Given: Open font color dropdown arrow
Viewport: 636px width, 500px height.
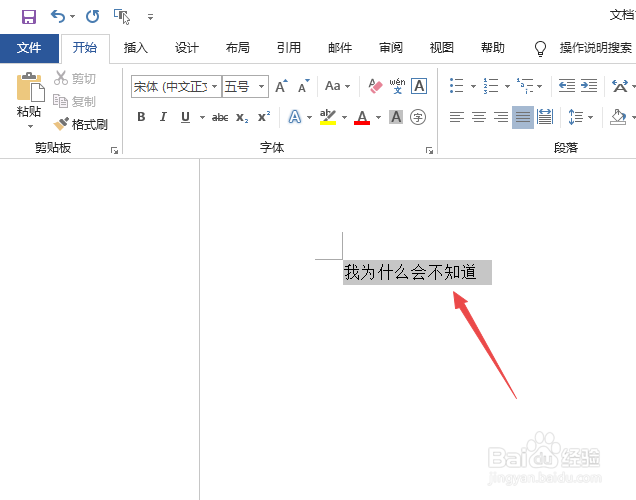Looking at the screenshot, I should [378, 118].
